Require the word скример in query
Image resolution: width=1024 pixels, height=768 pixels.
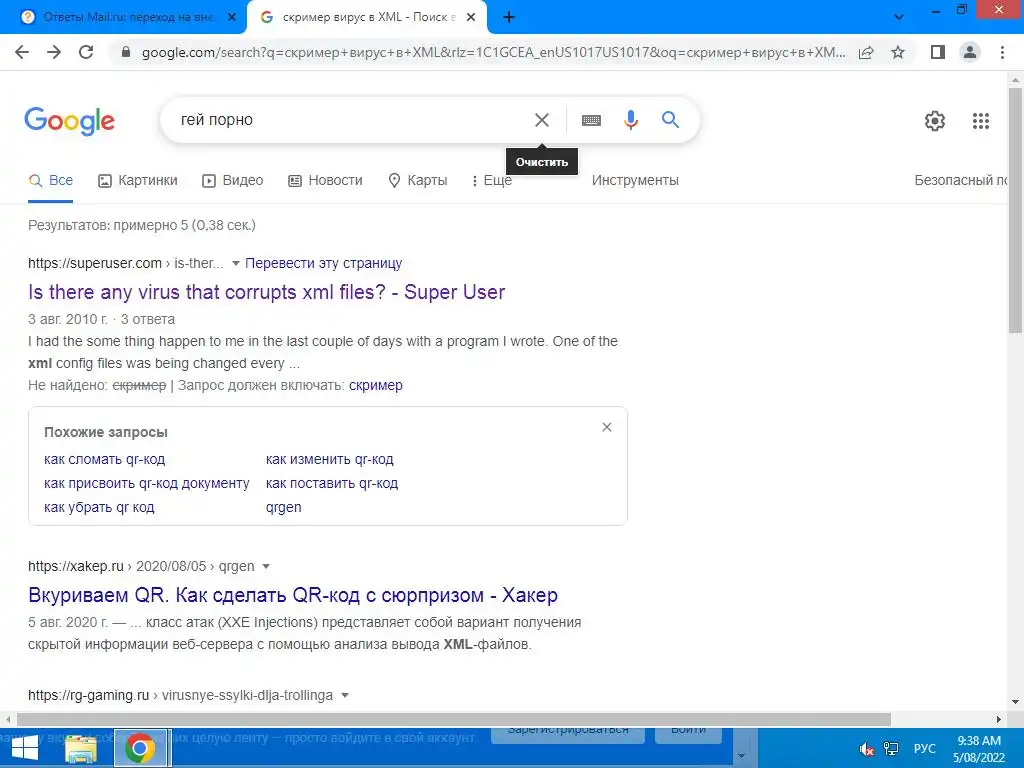pyautogui.click(x=376, y=385)
